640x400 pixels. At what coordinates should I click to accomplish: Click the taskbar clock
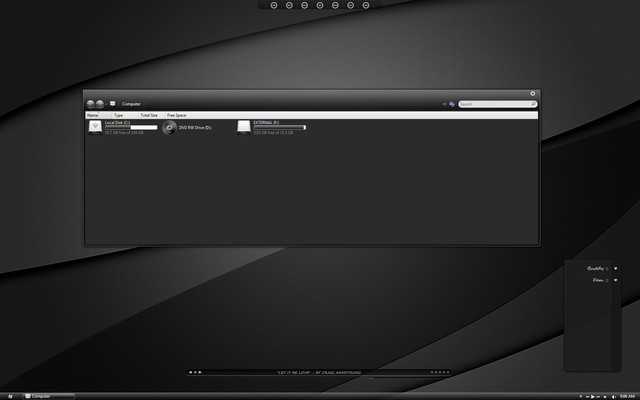click(627, 396)
